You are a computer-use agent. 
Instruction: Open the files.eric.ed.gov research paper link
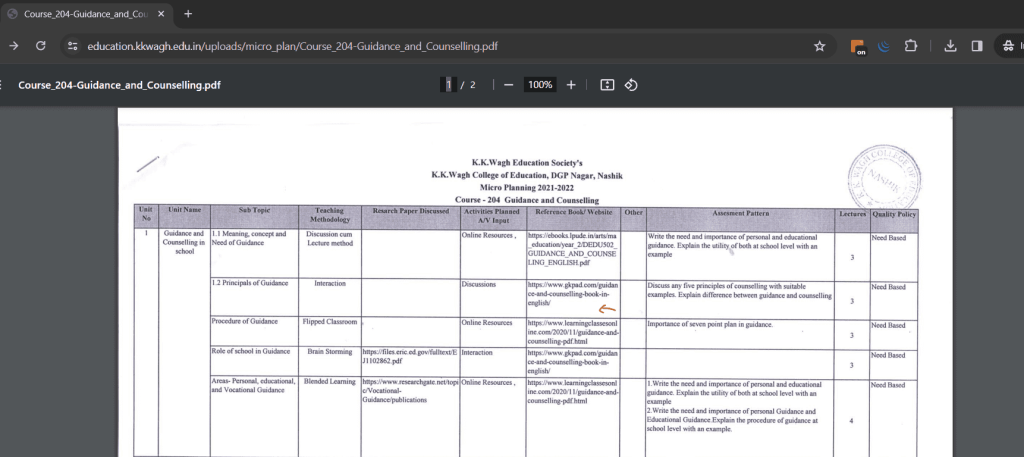pos(409,356)
